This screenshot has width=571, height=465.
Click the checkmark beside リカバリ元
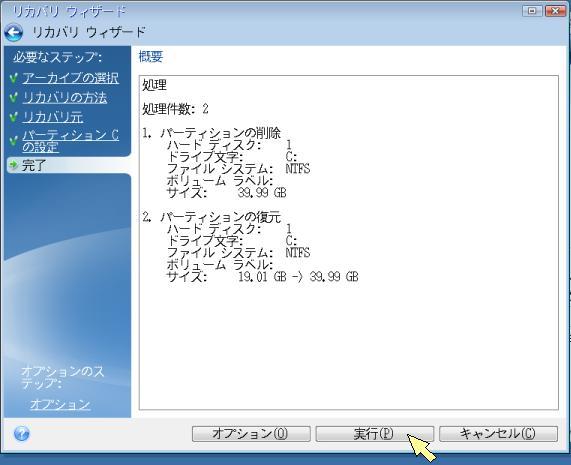tap(13, 117)
